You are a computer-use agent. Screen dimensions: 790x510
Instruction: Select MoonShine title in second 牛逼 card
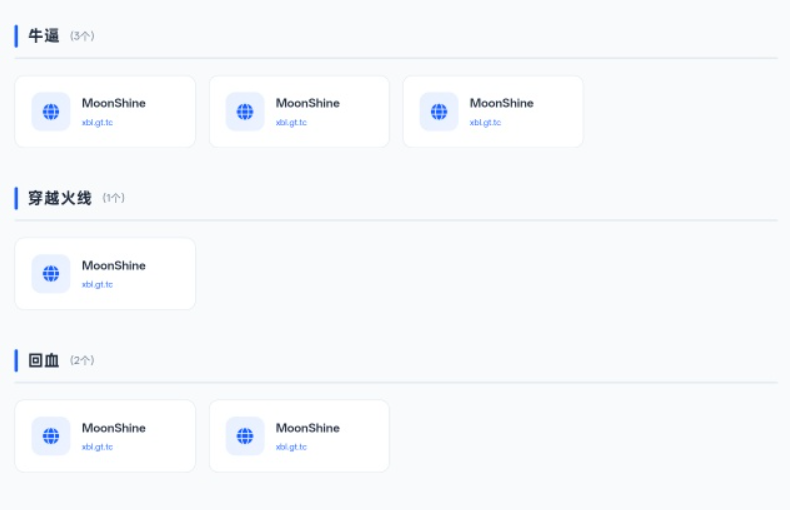point(308,103)
